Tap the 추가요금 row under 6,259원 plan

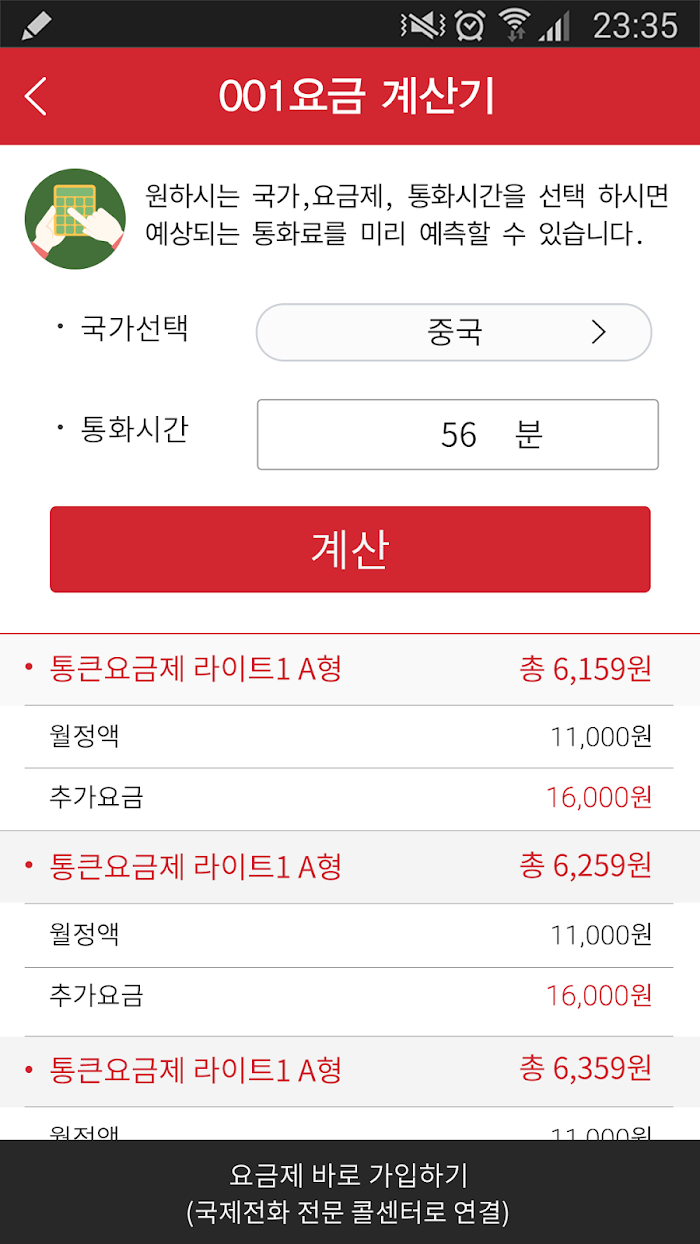tap(350, 996)
